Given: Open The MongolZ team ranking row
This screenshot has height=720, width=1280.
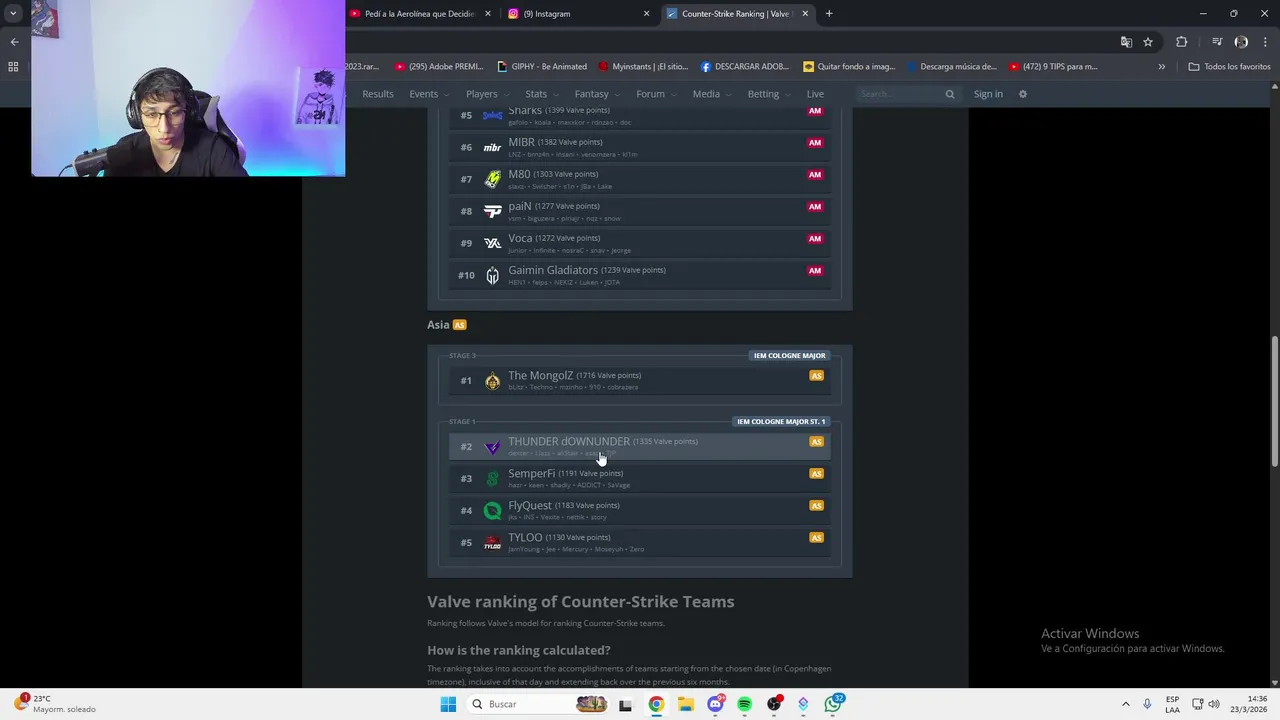Looking at the screenshot, I should tap(640, 381).
